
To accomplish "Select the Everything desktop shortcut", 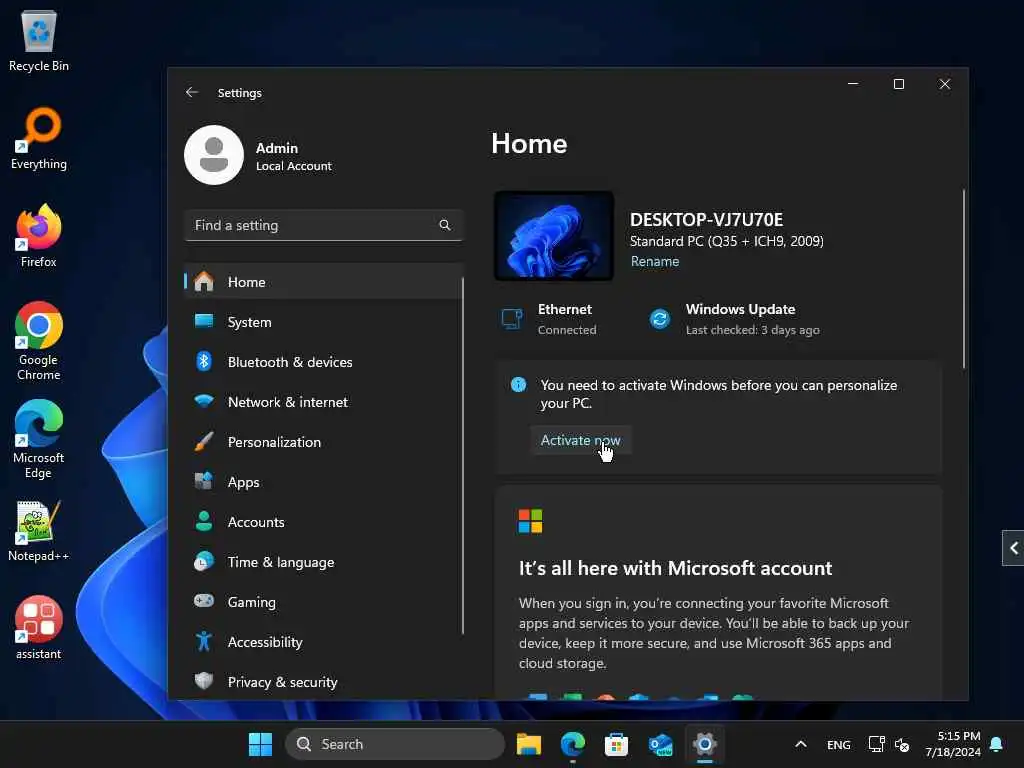I will [x=39, y=138].
